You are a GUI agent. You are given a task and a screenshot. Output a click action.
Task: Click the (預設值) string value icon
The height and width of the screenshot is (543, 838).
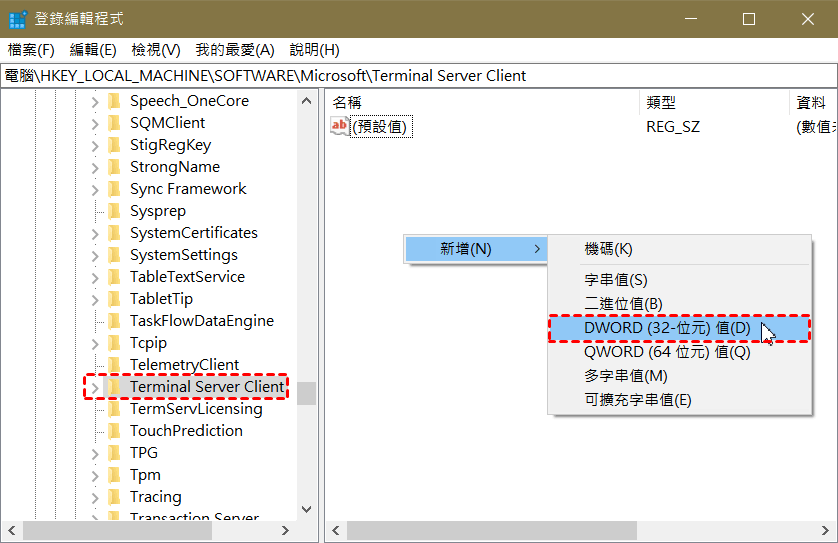coord(339,126)
